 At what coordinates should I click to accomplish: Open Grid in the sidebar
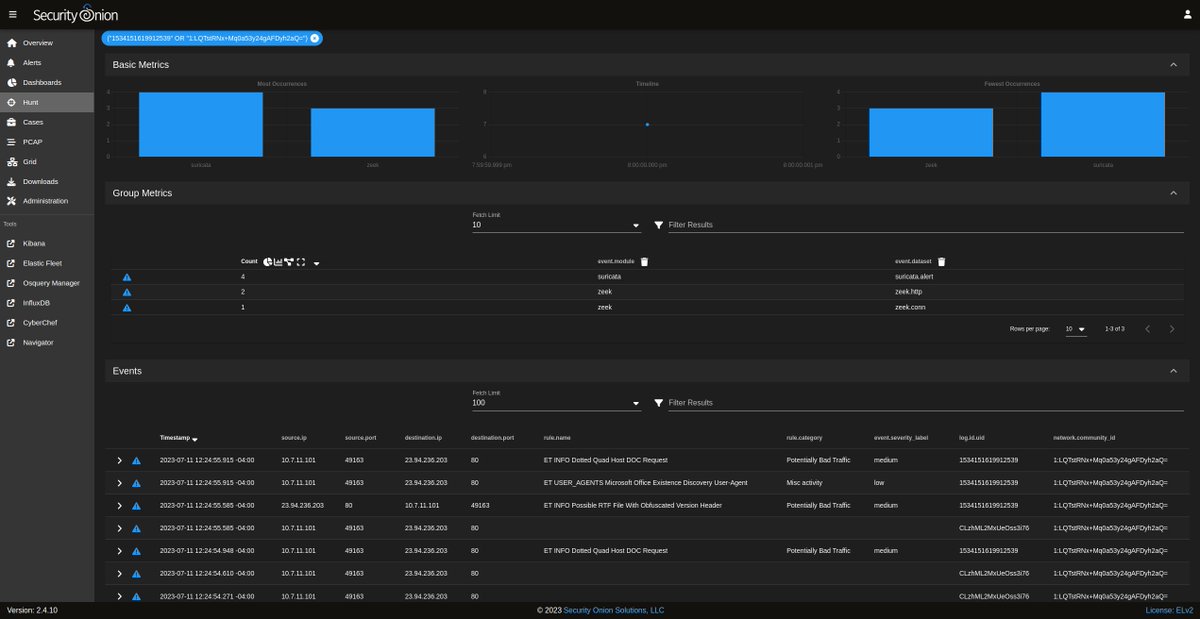point(47,161)
